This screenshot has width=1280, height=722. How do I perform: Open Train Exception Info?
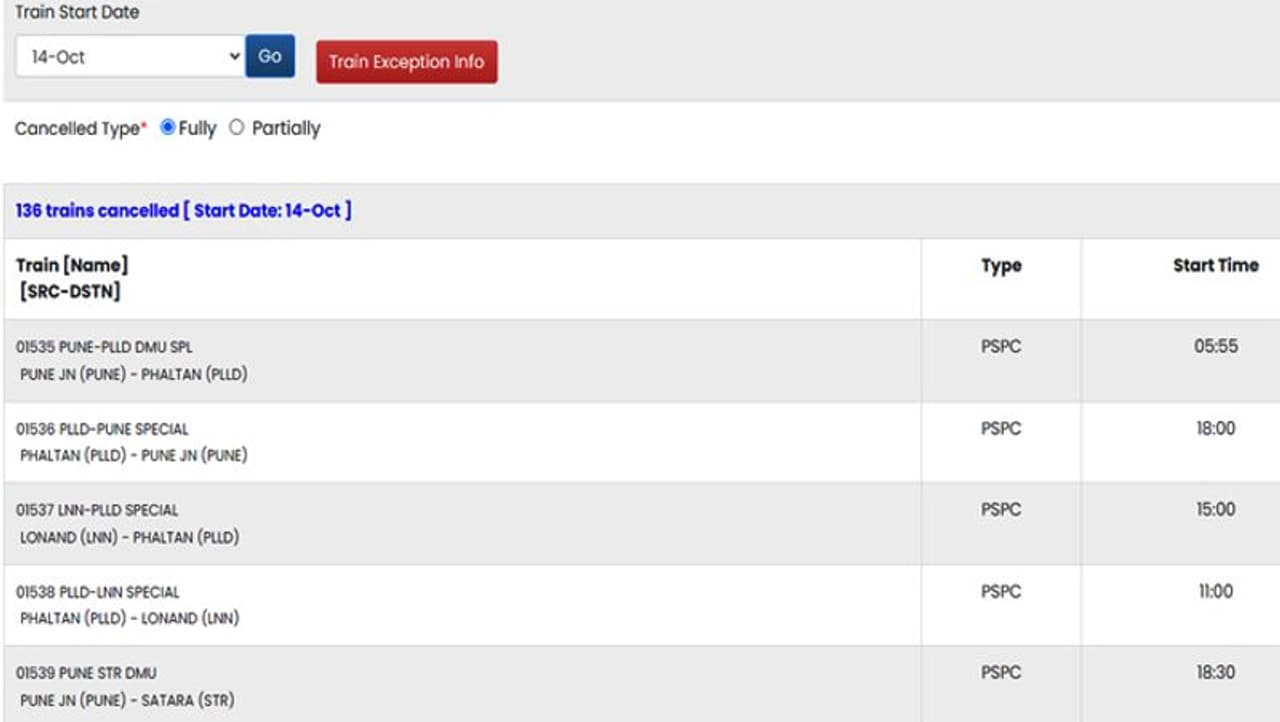point(406,62)
